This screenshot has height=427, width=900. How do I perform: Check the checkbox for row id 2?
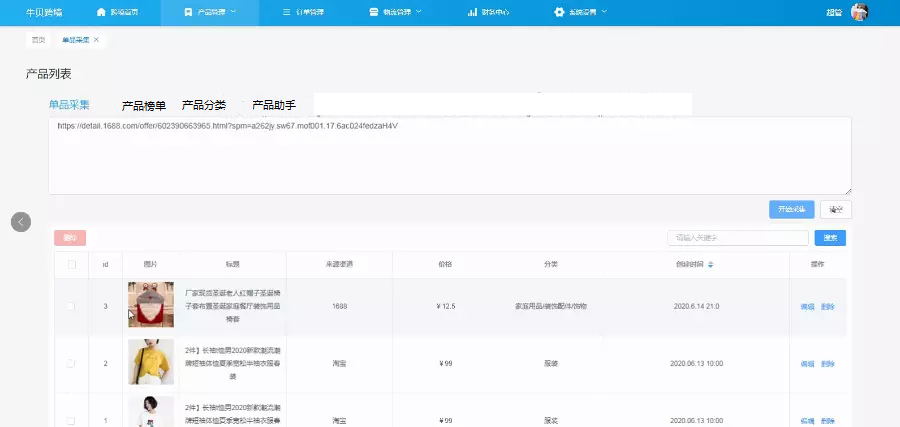click(x=71, y=362)
